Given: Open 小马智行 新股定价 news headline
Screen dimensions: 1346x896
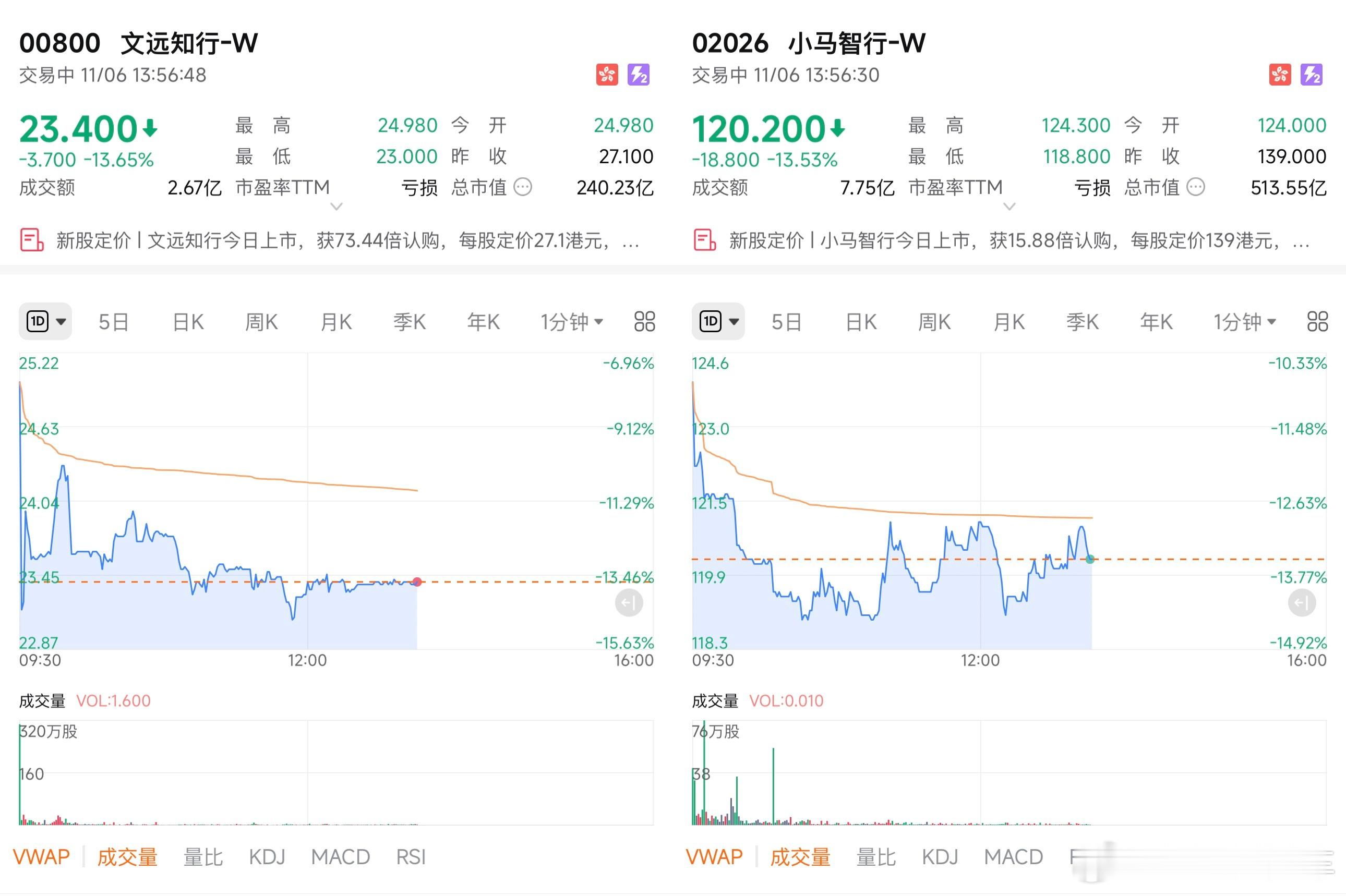Looking at the screenshot, I should tap(1017, 240).
